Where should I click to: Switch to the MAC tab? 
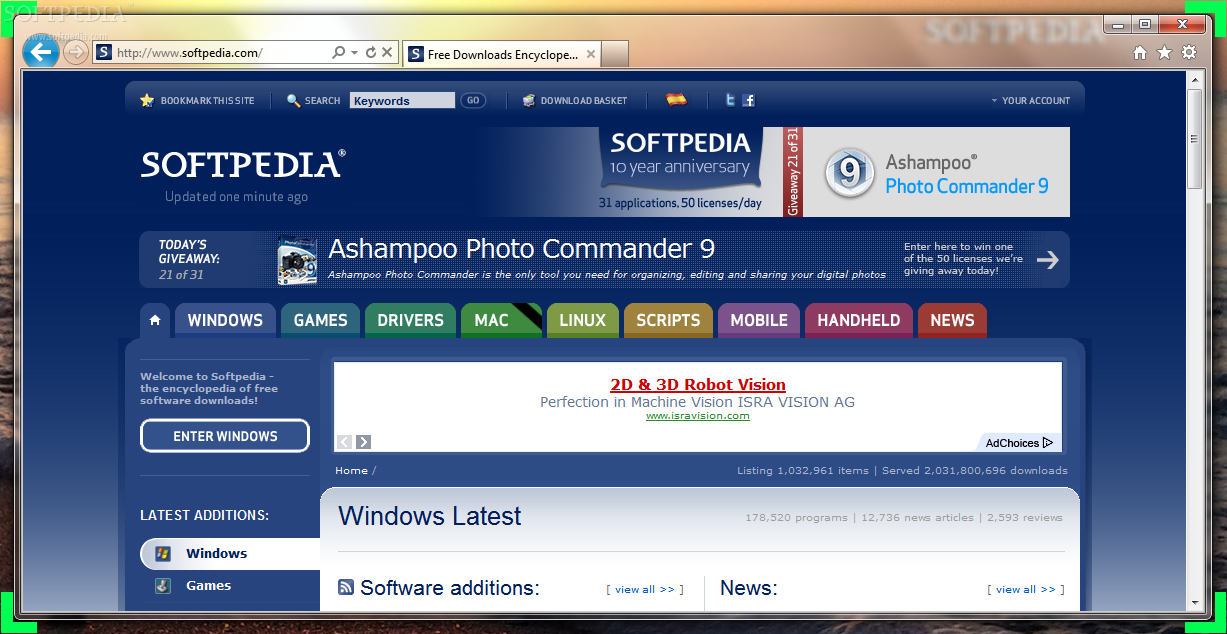[x=501, y=320]
